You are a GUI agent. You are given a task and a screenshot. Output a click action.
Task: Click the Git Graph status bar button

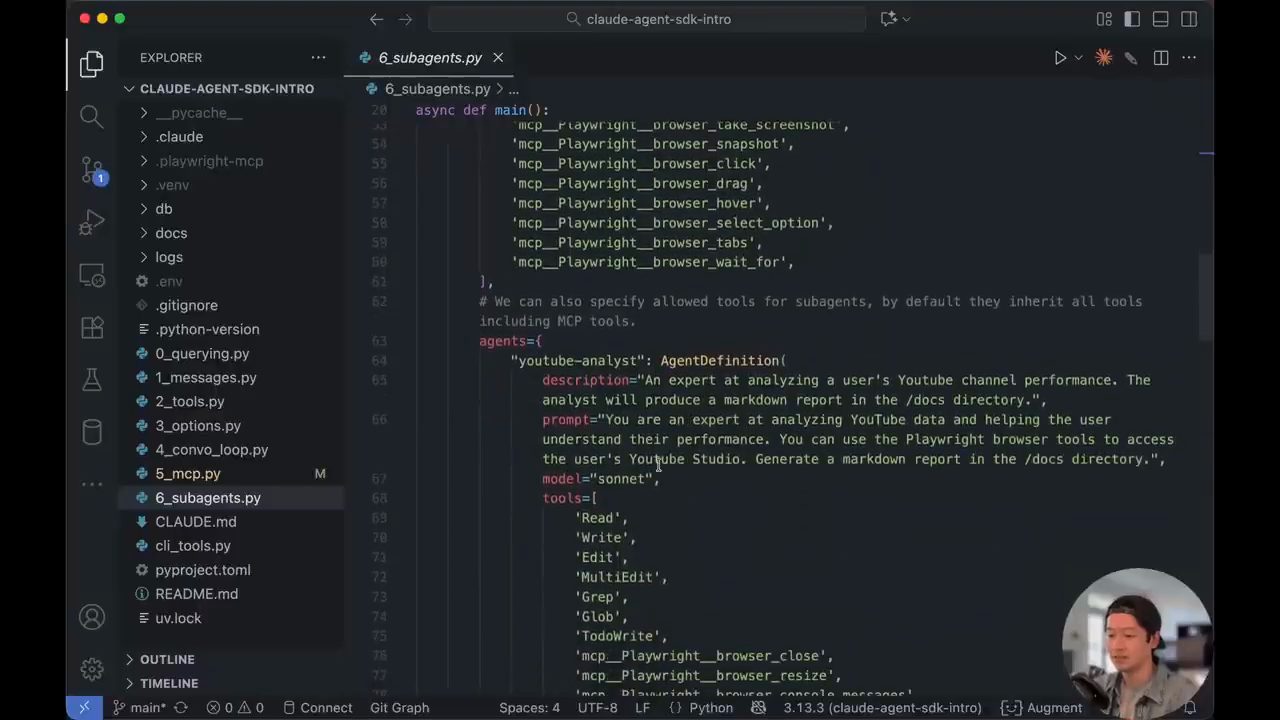point(399,707)
